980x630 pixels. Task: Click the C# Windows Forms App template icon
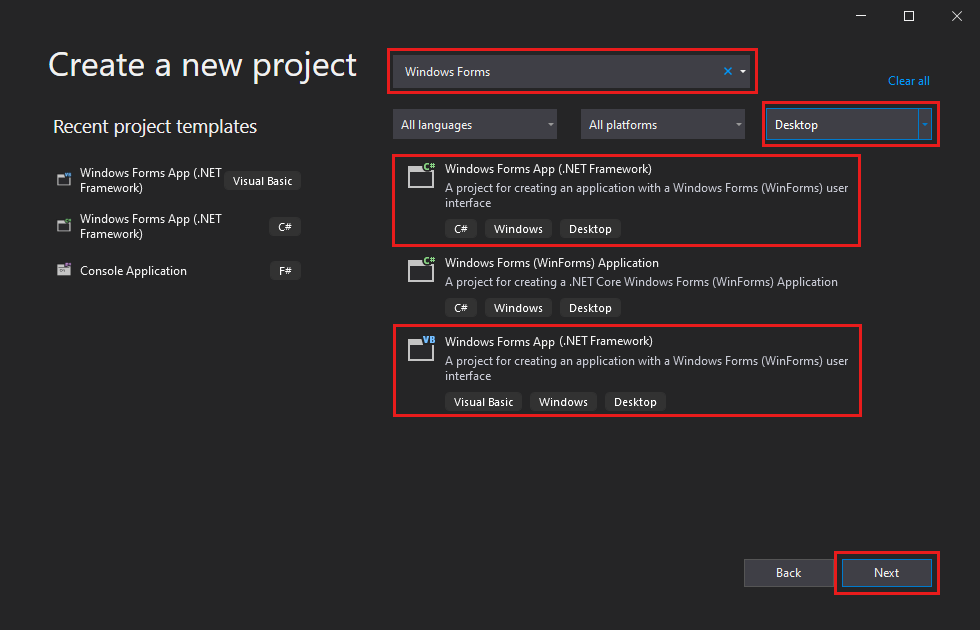[x=420, y=176]
